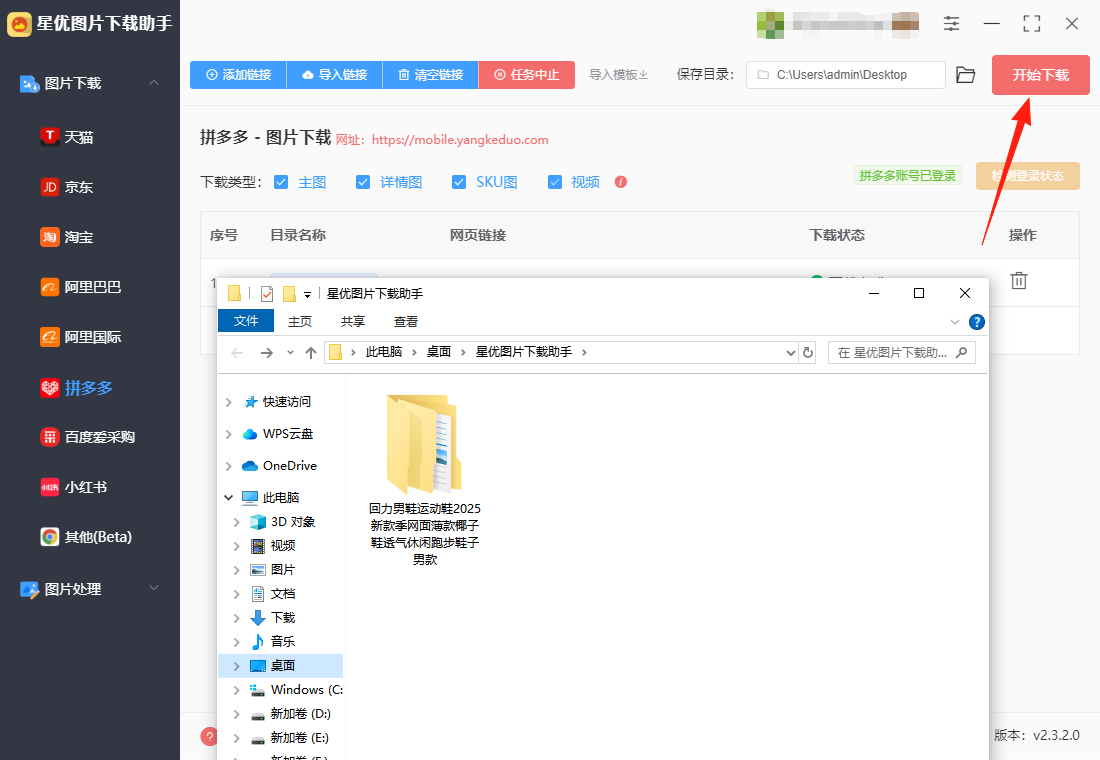
Task: Select 桌面 in the navigation tree
Action: click(x=282, y=666)
